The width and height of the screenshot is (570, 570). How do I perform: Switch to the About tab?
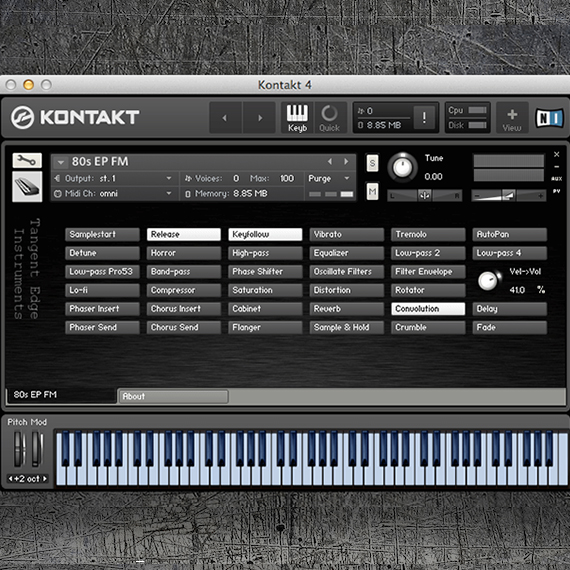point(174,396)
